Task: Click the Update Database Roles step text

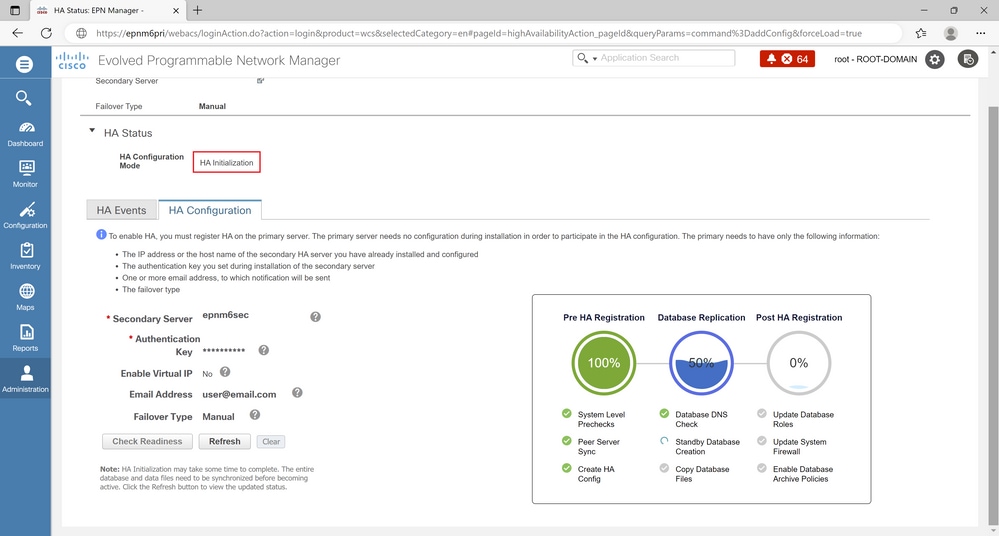Action: [x=803, y=419]
